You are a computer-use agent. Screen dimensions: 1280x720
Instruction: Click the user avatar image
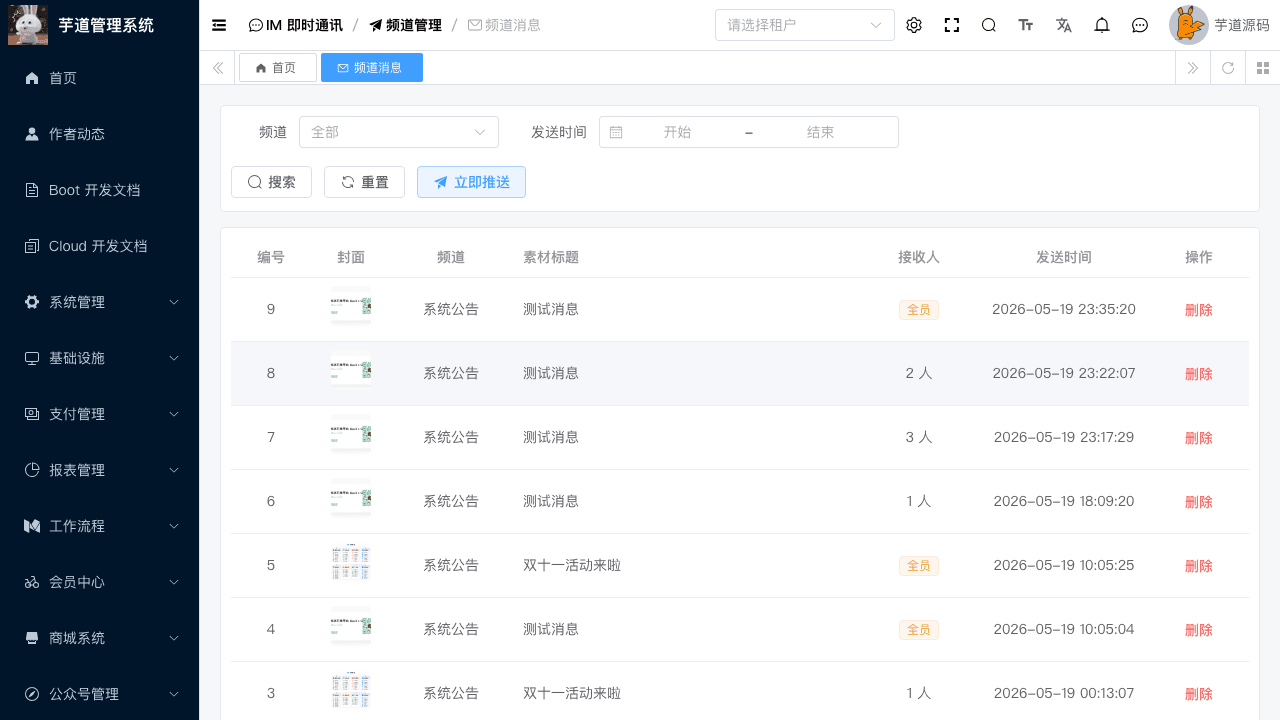pyautogui.click(x=1189, y=25)
